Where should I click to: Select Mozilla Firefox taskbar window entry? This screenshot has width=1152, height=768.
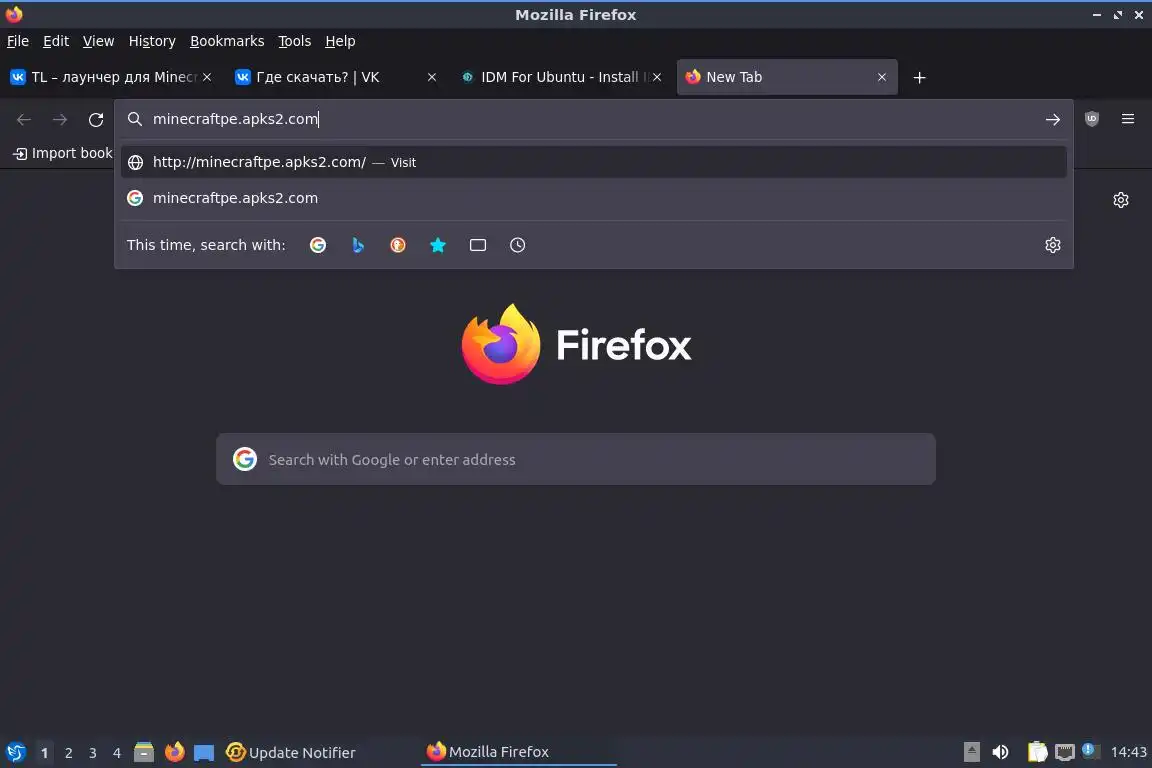[x=519, y=752]
